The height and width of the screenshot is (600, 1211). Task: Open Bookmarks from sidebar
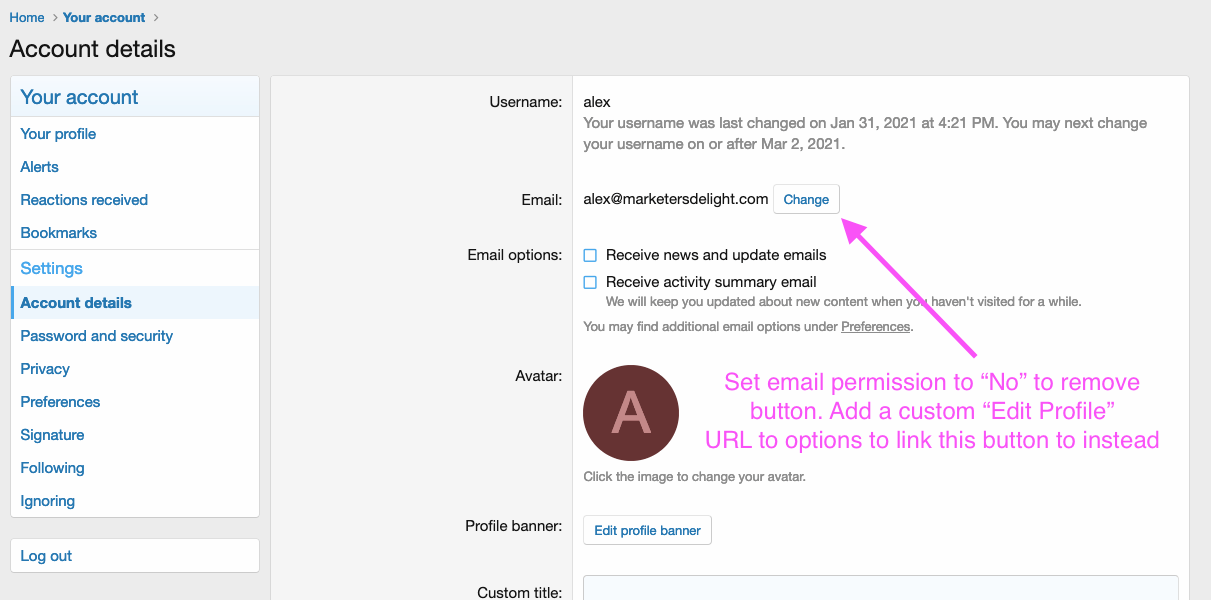click(x=59, y=233)
